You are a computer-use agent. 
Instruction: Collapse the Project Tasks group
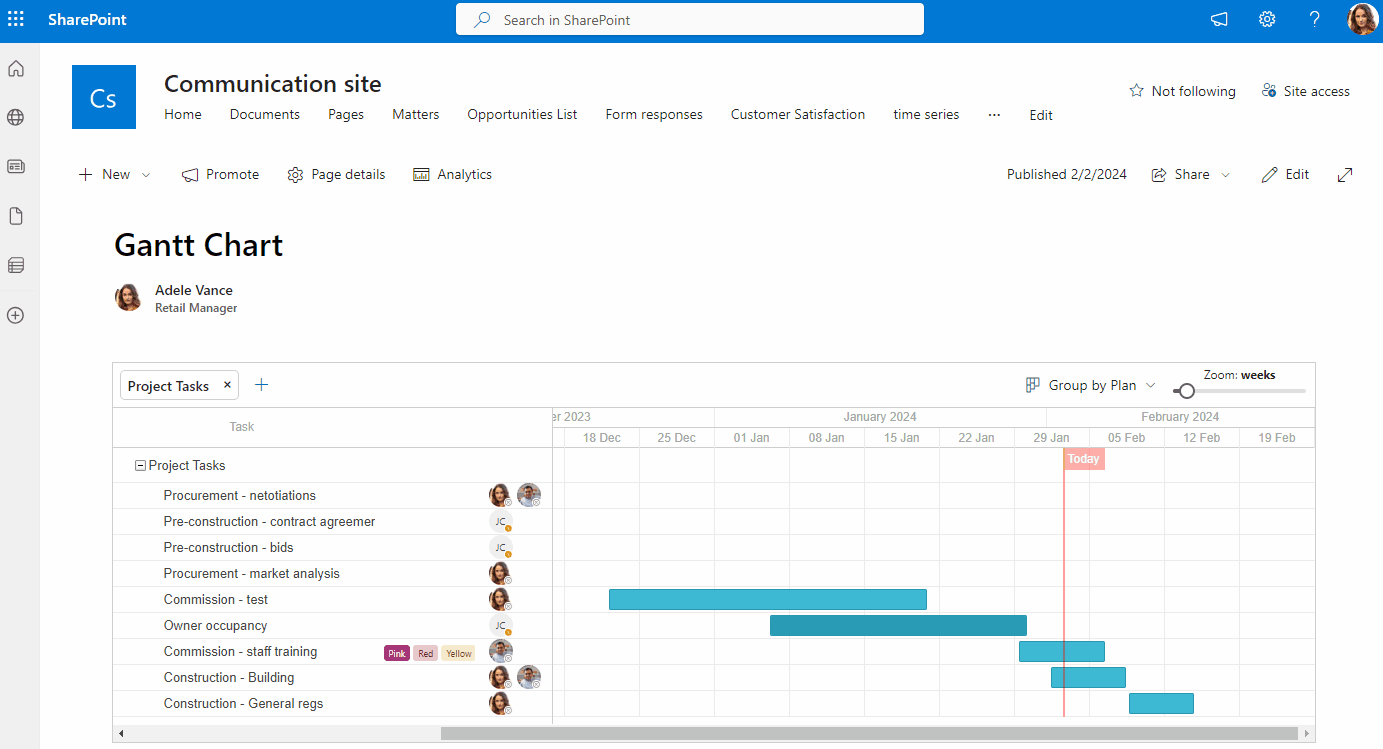(x=139, y=464)
